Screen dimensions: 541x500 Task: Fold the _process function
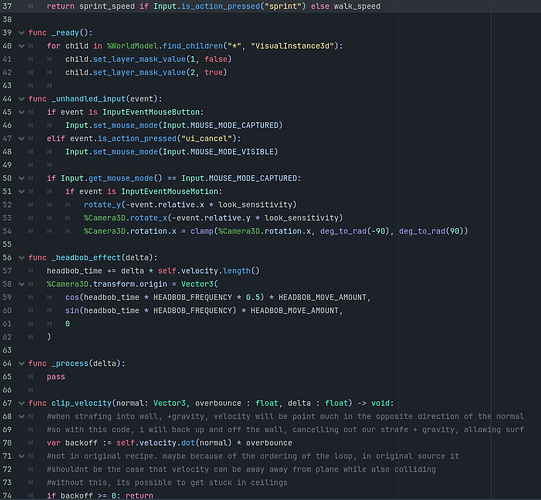click(x=21, y=364)
